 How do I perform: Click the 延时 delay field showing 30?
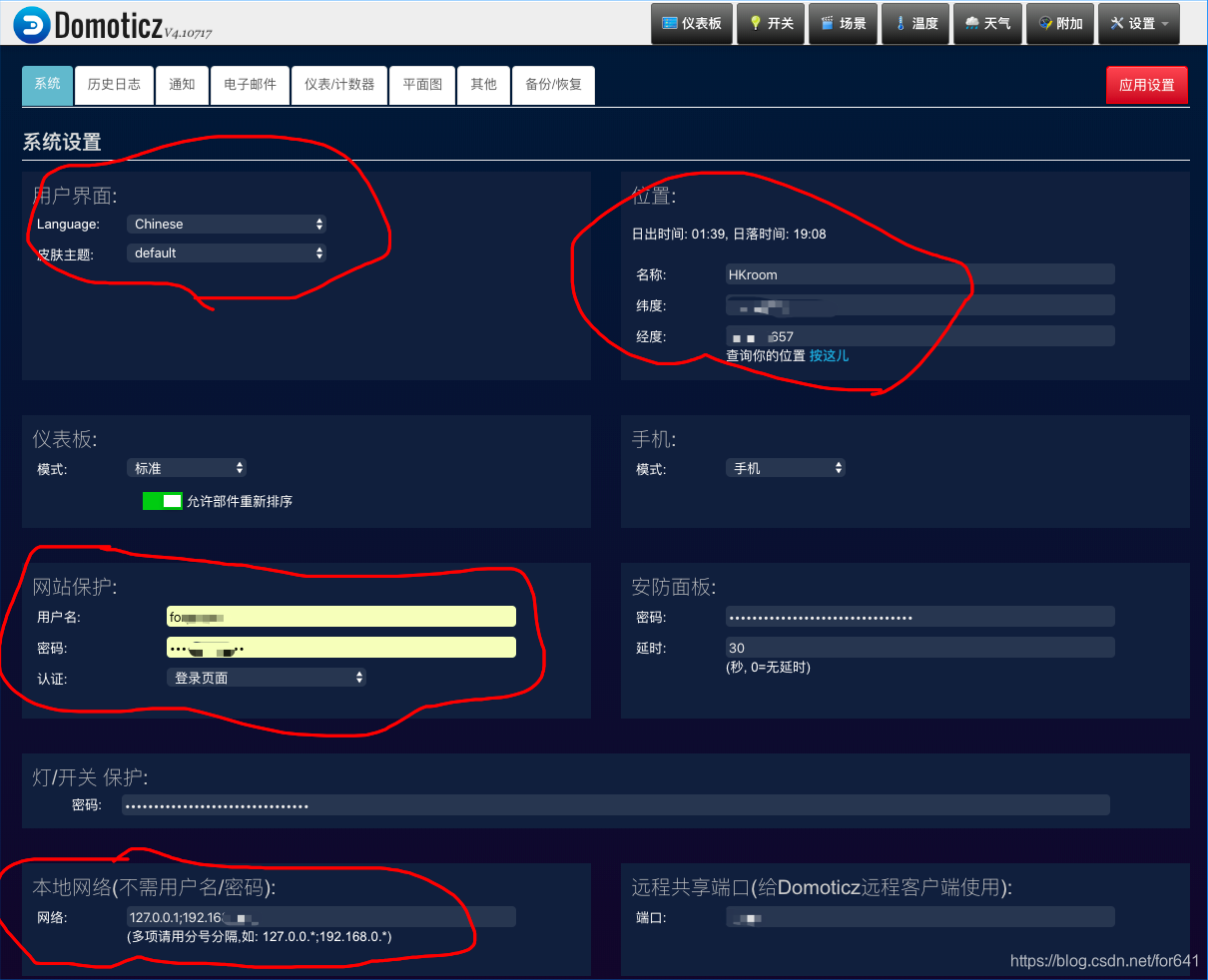[920, 648]
